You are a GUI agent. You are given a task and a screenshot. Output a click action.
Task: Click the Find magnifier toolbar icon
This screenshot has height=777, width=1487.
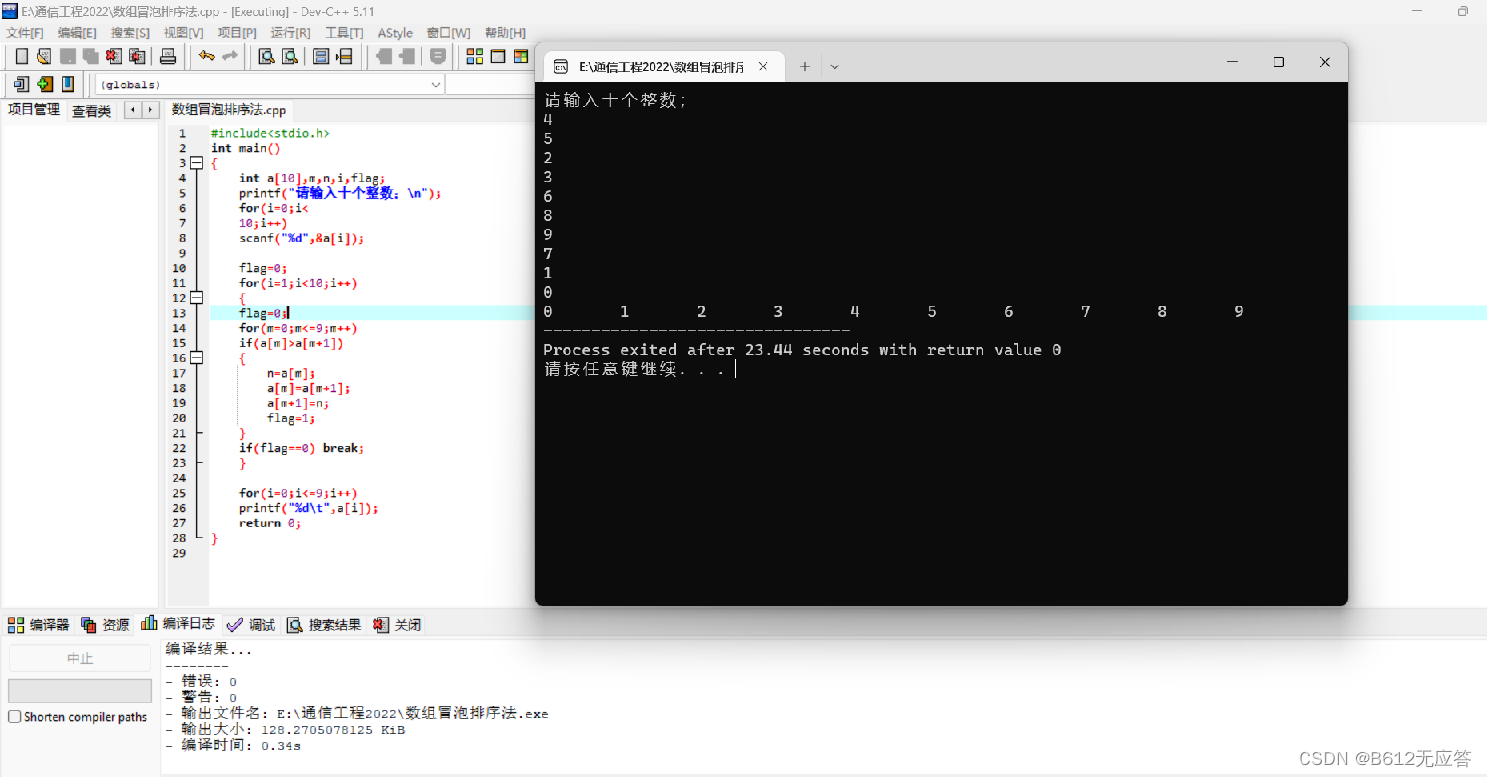[267, 56]
